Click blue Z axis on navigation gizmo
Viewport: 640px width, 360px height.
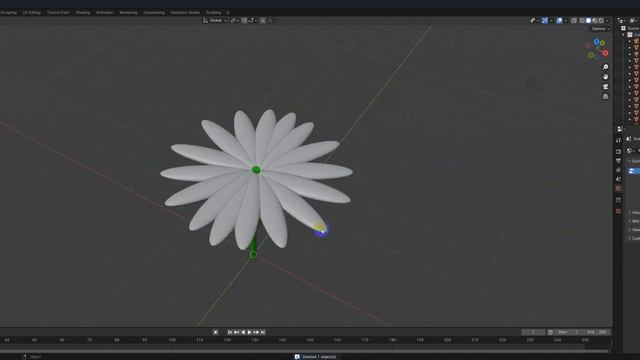pyautogui.click(x=597, y=42)
